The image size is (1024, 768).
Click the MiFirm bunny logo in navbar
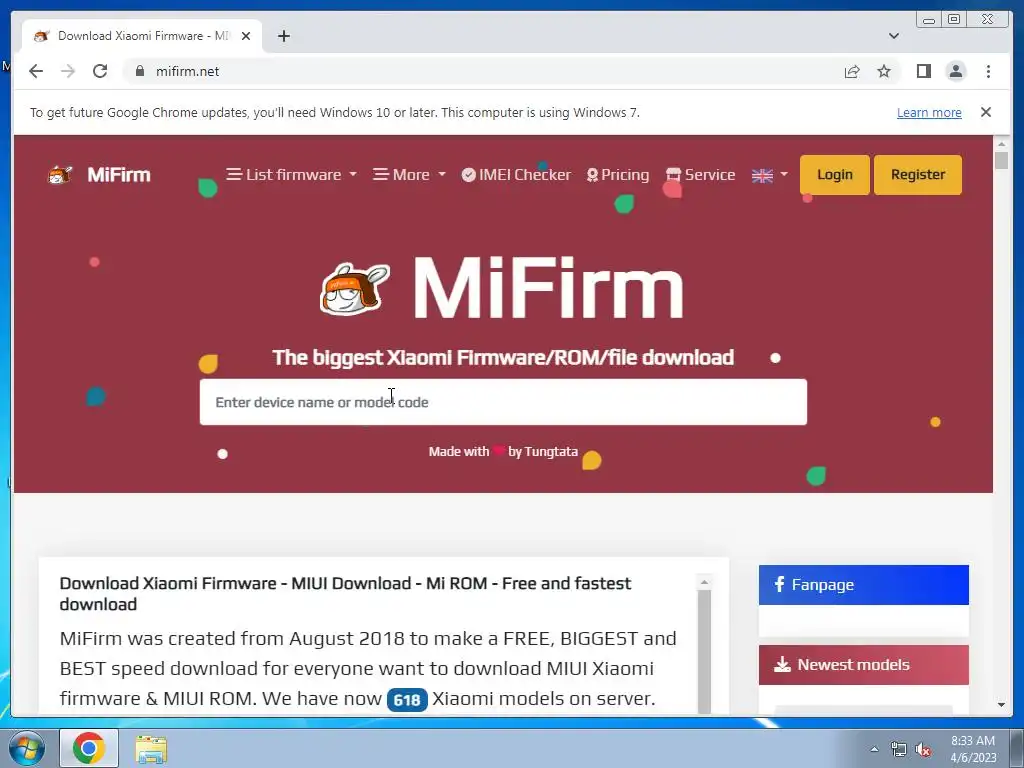pyautogui.click(x=59, y=175)
